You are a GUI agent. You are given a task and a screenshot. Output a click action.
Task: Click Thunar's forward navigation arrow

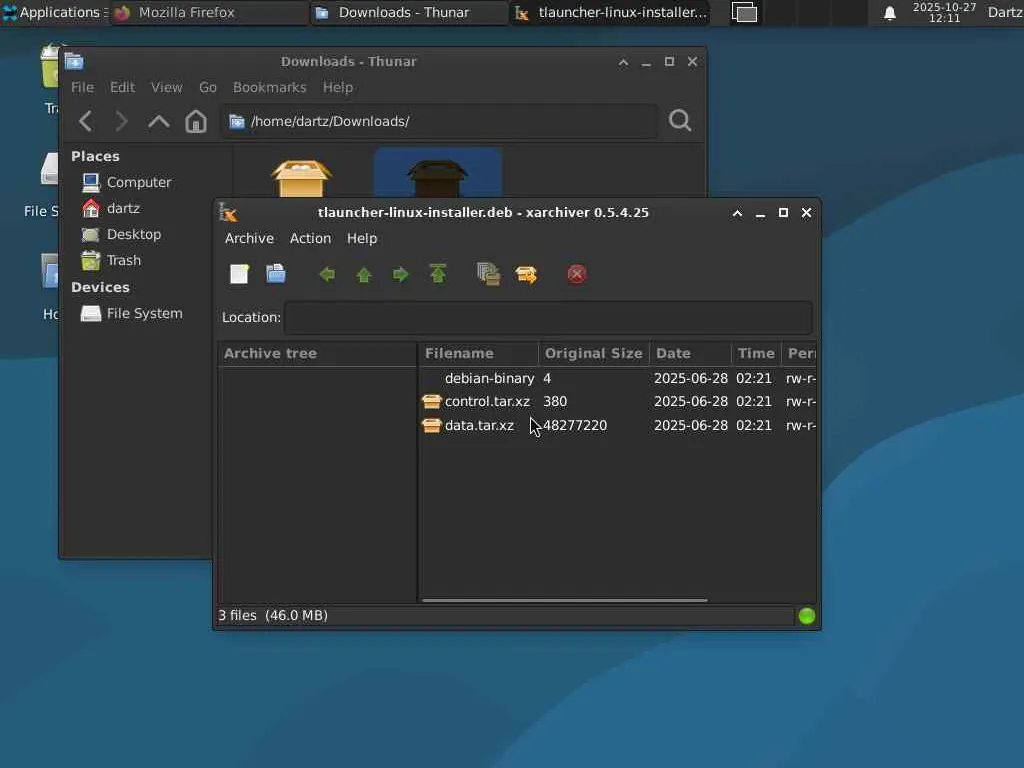(x=121, y=121)
